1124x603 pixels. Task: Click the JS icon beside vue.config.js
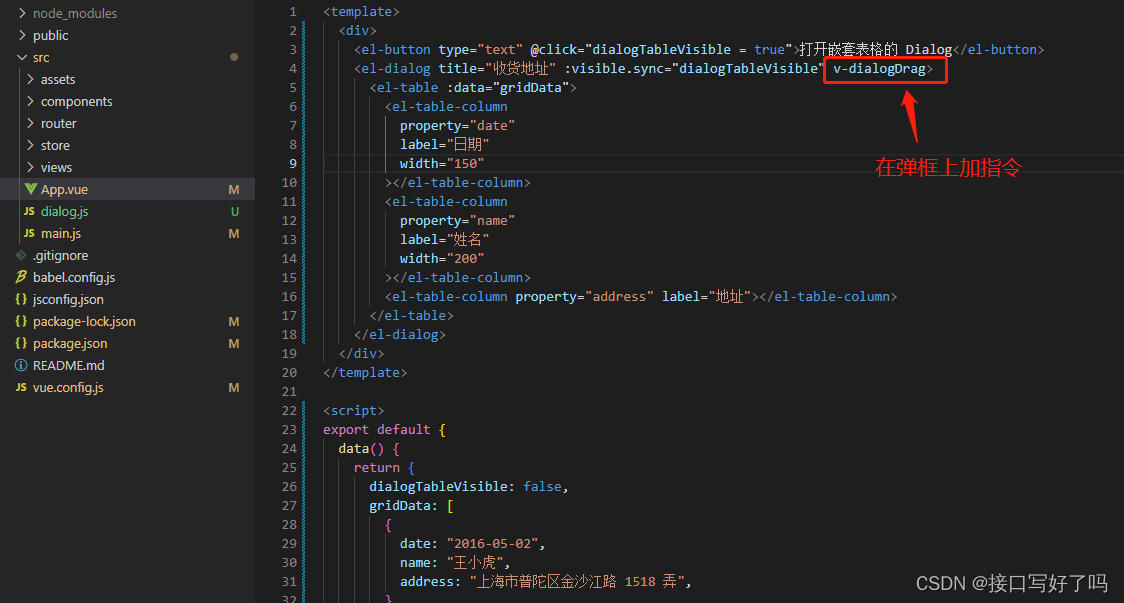(22, 387)
